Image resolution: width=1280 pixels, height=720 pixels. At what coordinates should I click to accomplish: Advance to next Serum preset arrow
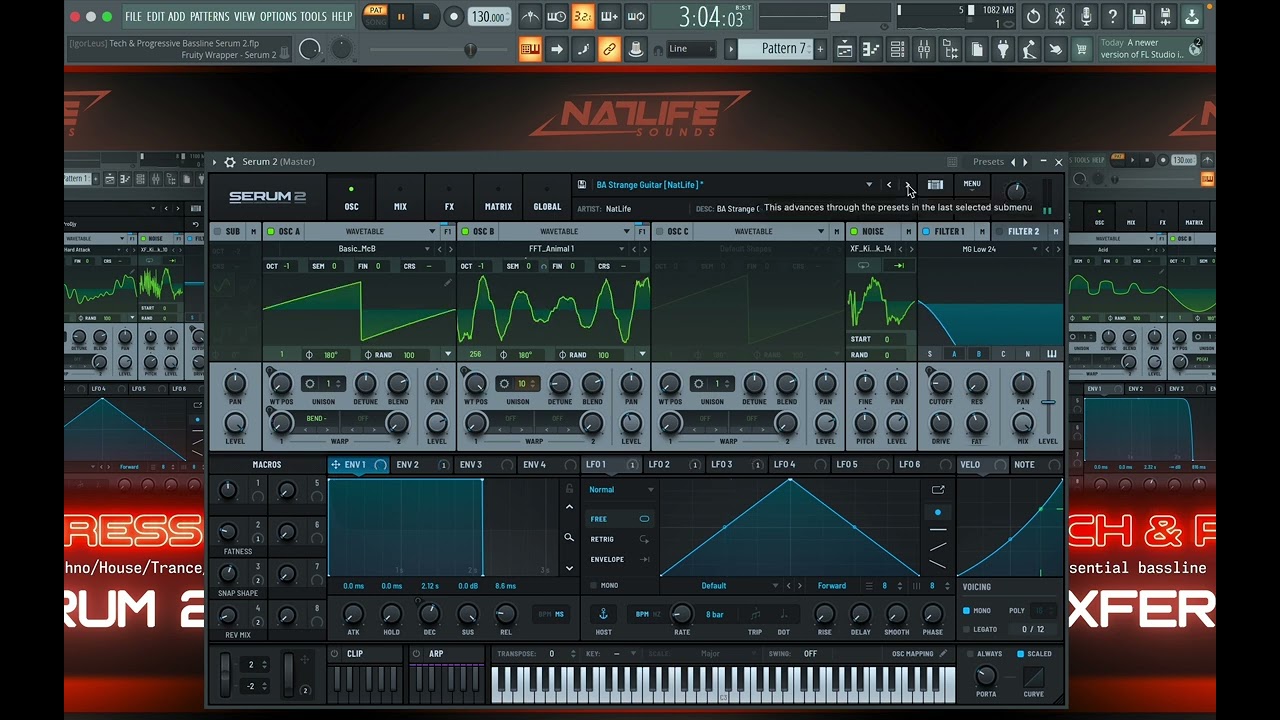(907, 185)
